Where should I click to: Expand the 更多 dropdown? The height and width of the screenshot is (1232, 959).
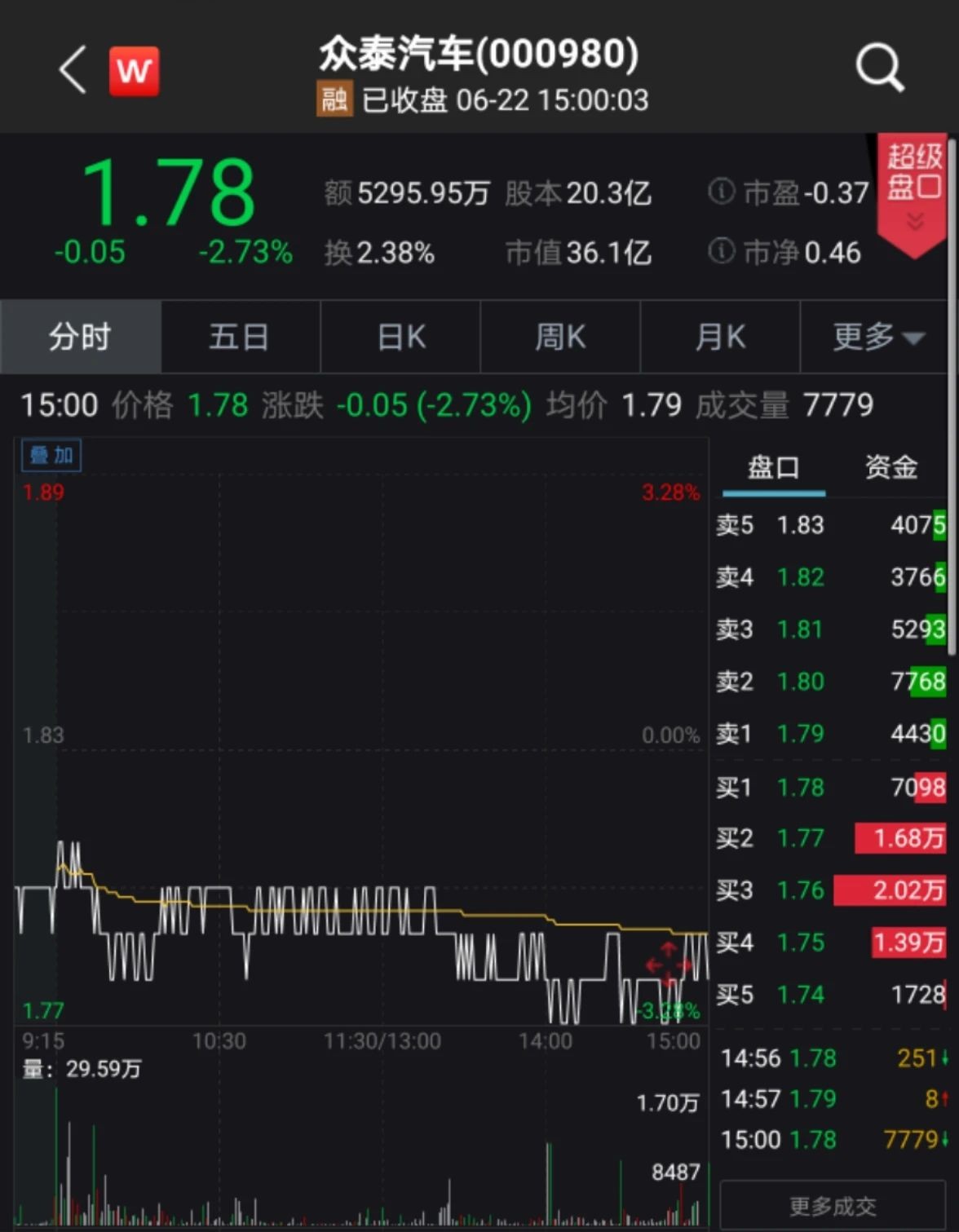click(878, 336)
